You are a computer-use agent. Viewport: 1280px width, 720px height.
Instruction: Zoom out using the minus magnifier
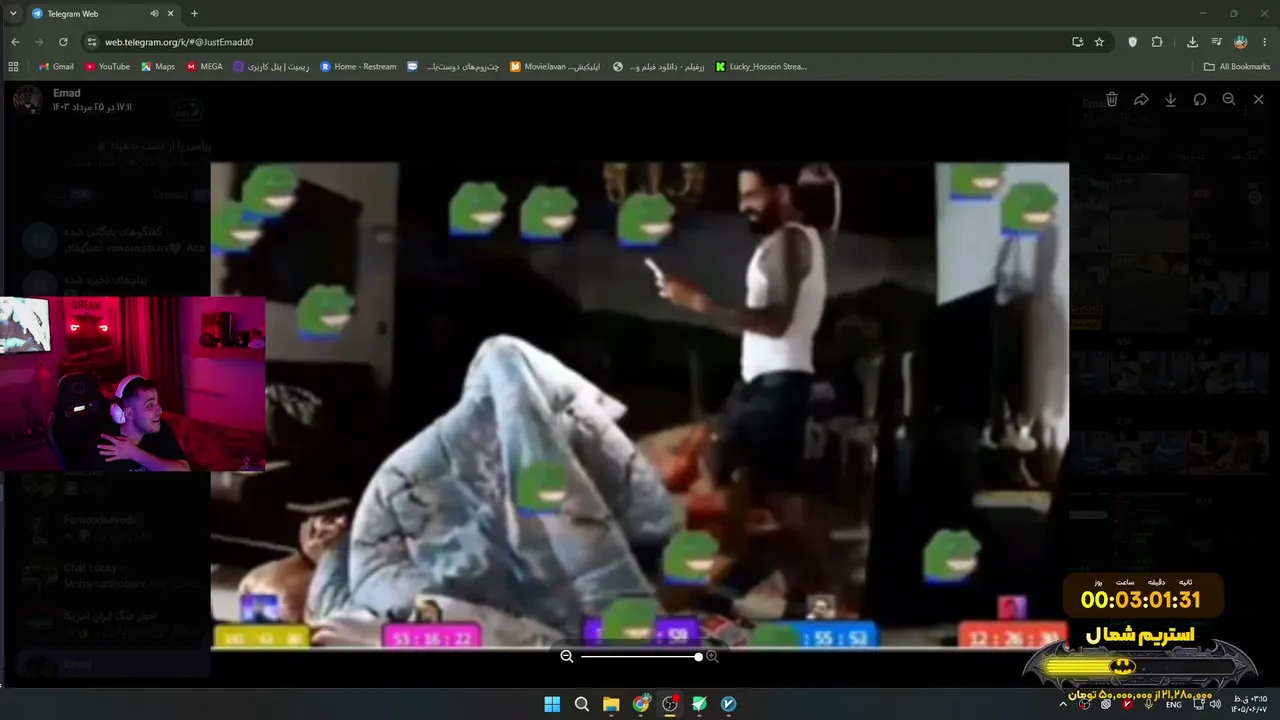[567, 656]
